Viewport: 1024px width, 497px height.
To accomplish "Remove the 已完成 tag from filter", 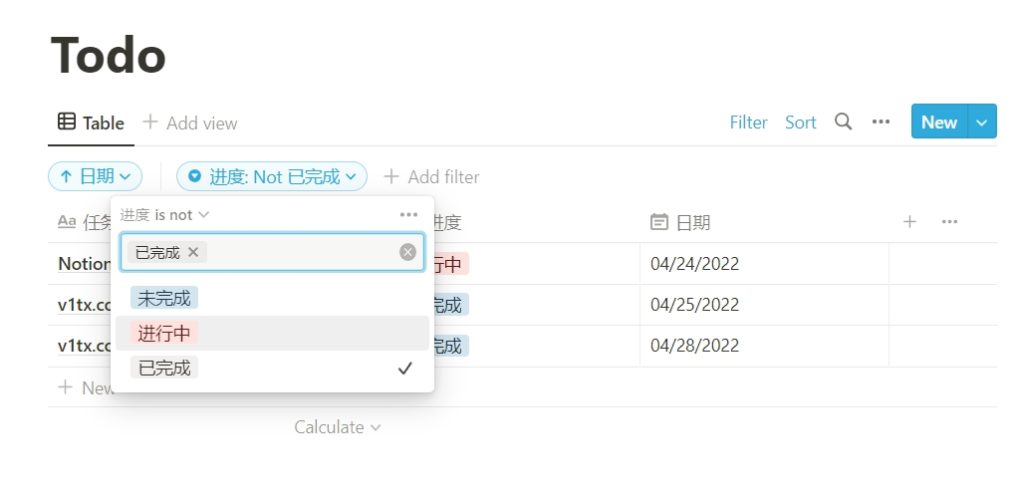I will pos(193,252).
